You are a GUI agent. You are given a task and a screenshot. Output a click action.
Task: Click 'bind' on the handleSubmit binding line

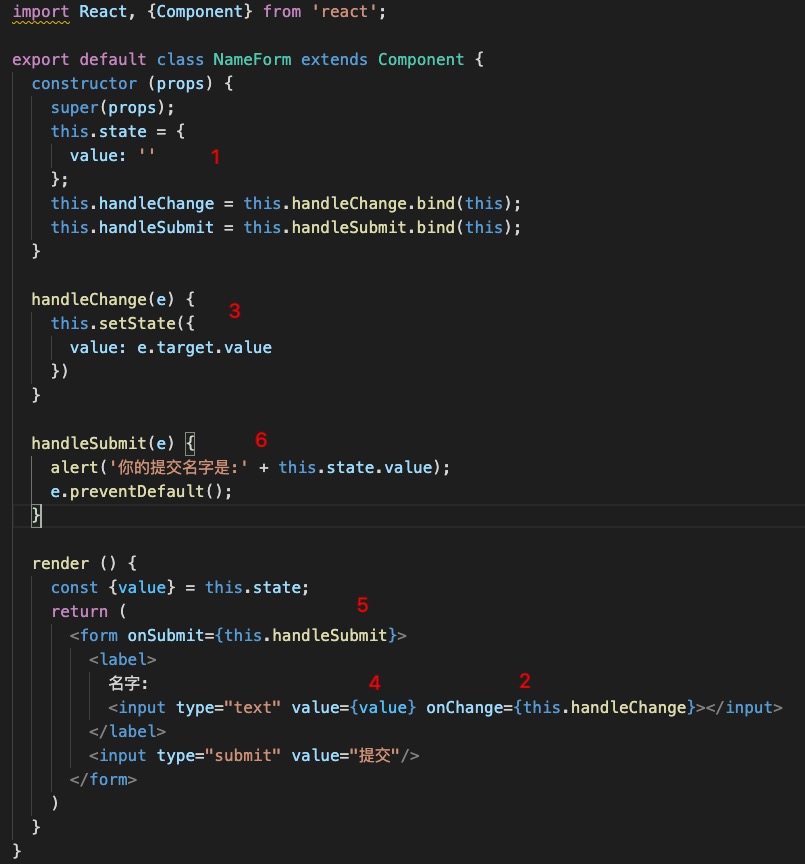(x=435, y=228)
